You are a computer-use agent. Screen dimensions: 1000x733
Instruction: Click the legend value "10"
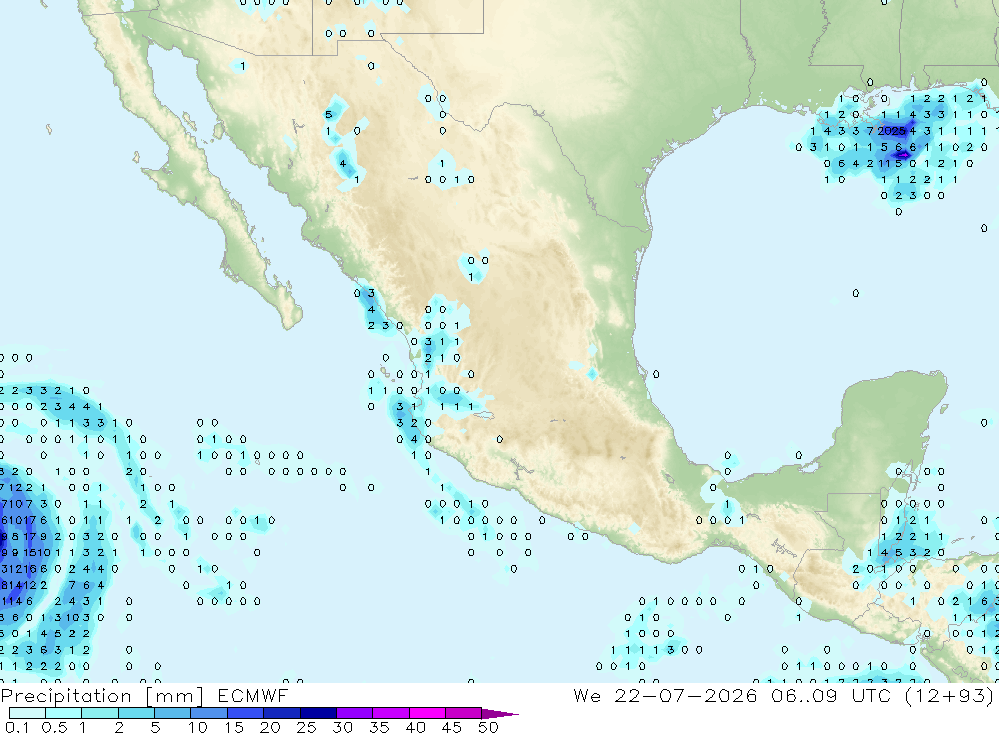click(x=198, y=727)
